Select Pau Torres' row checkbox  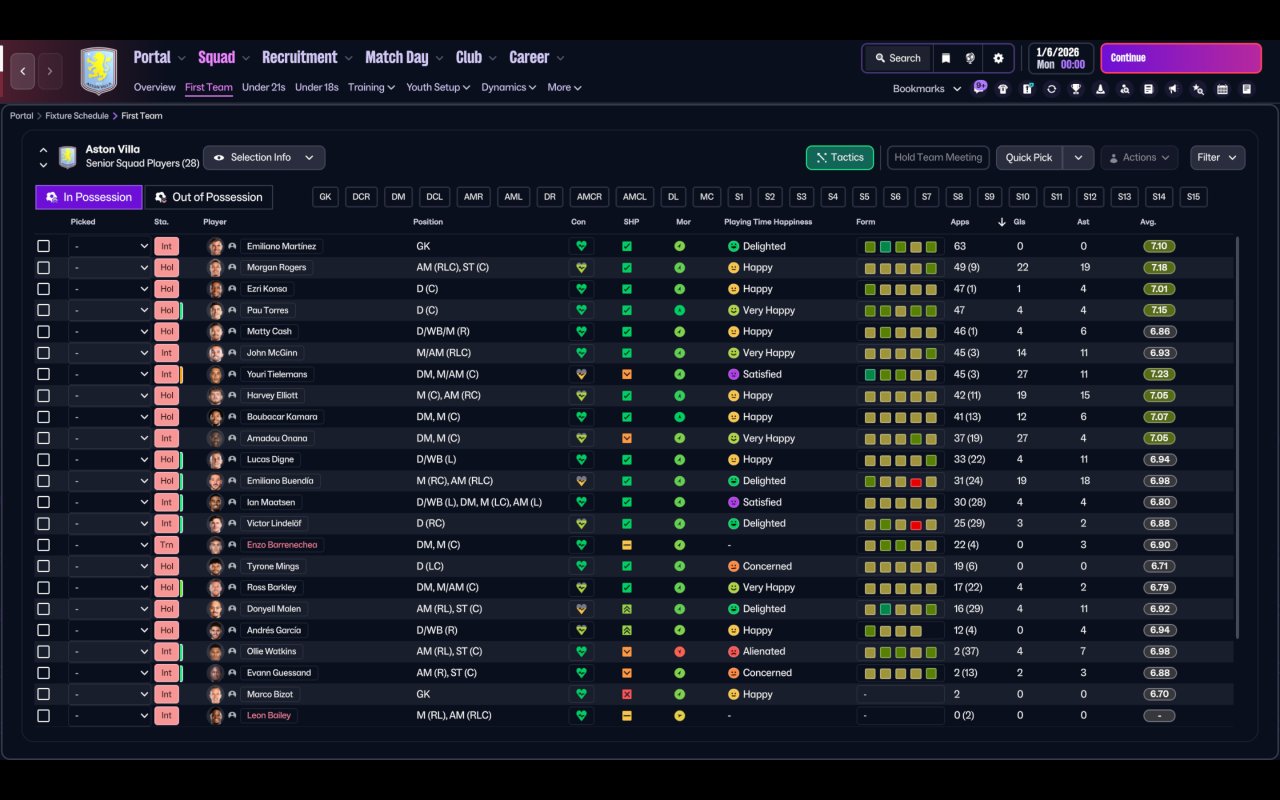pos(43,310)
